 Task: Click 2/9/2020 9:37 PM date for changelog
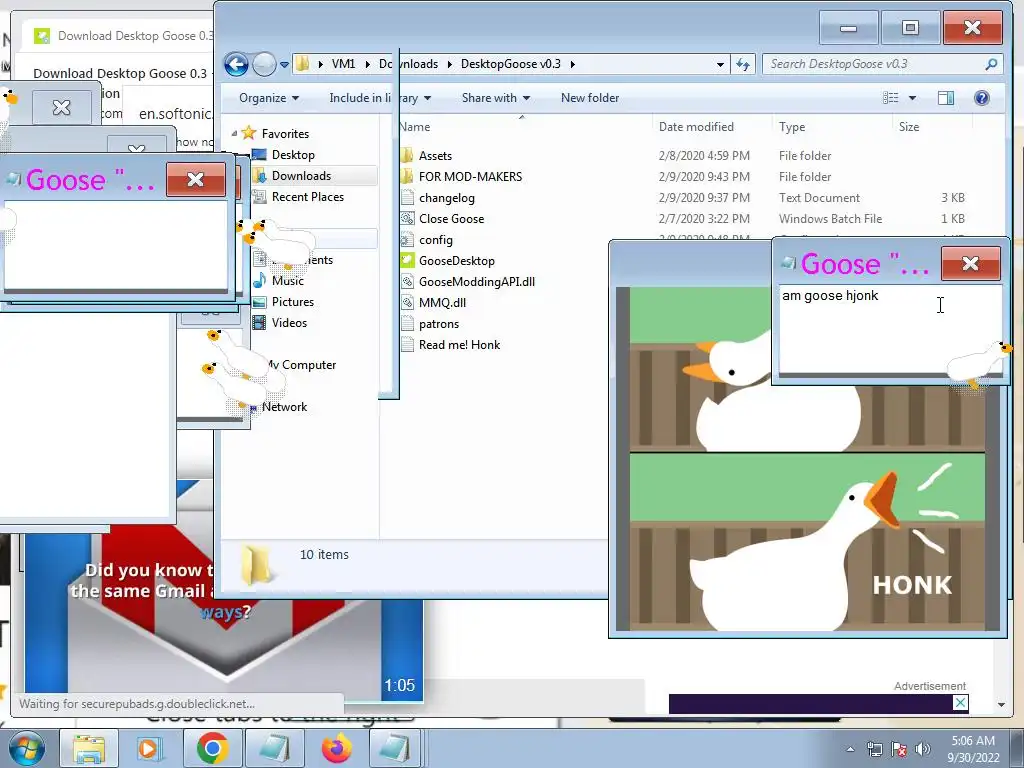click(x=704, y=197)
